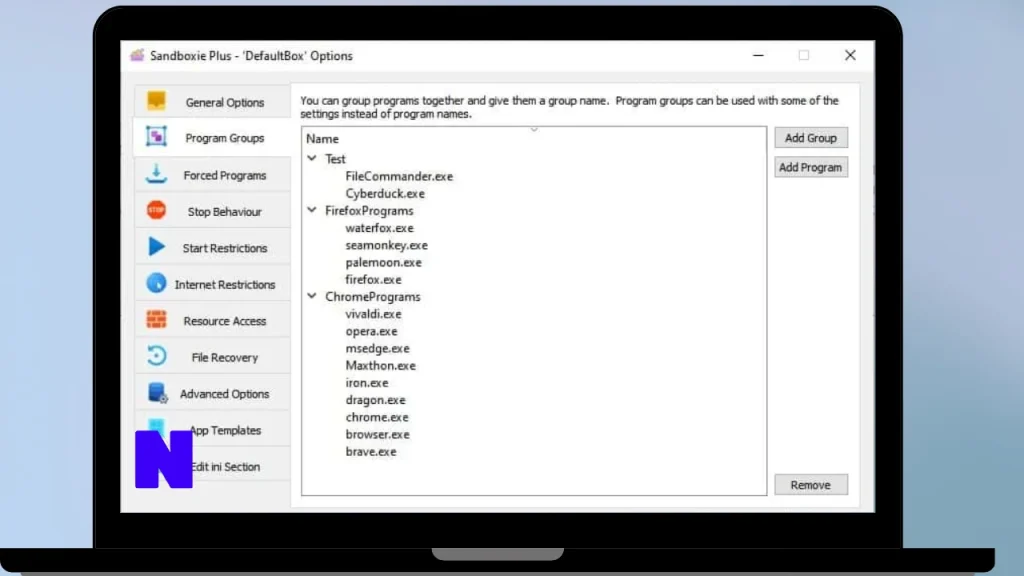Minimize the DefaultBox Options window
Screen dimensions: 1024x576
(758, 56)
